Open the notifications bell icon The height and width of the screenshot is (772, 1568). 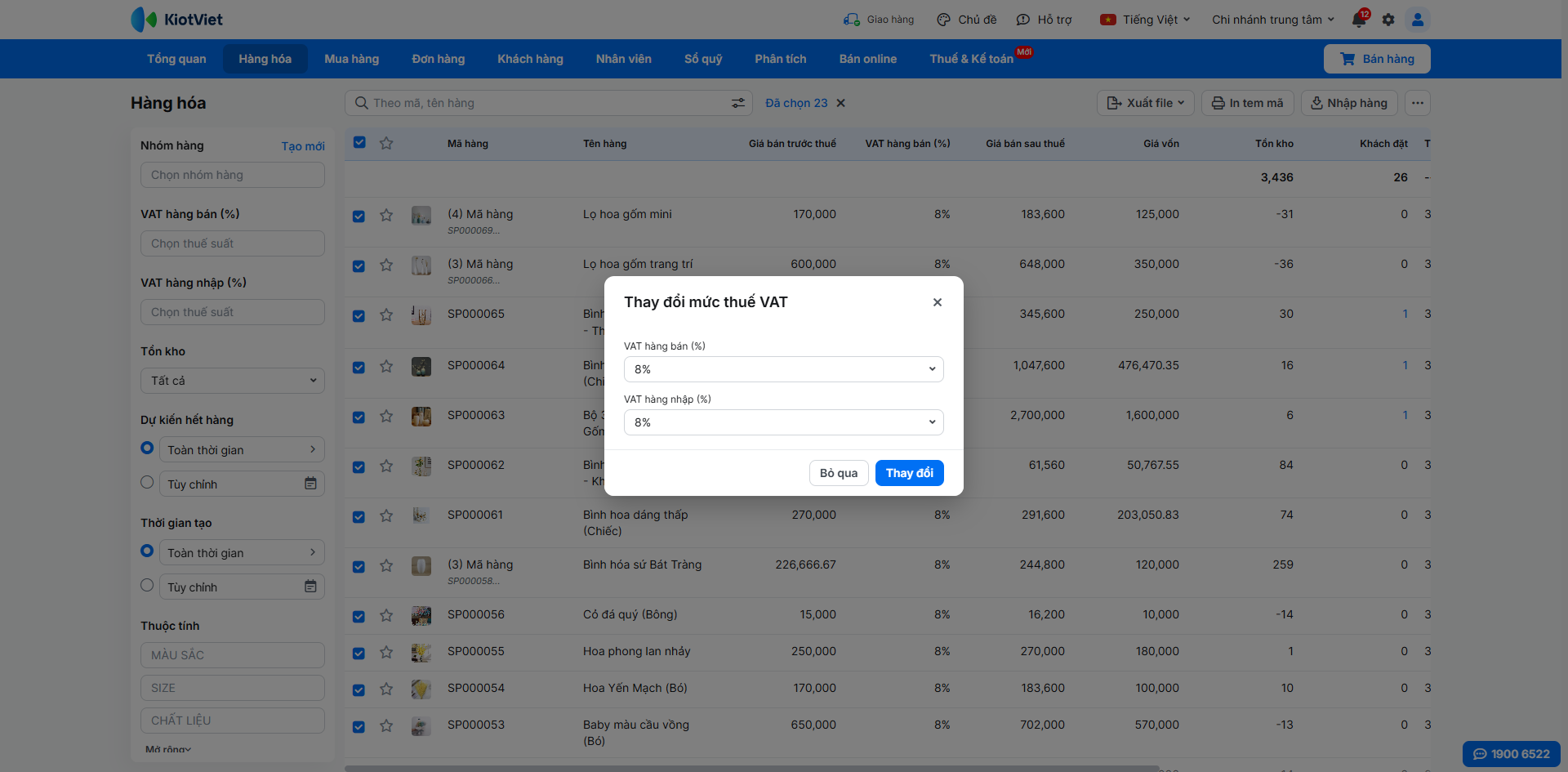point(1359,20)
